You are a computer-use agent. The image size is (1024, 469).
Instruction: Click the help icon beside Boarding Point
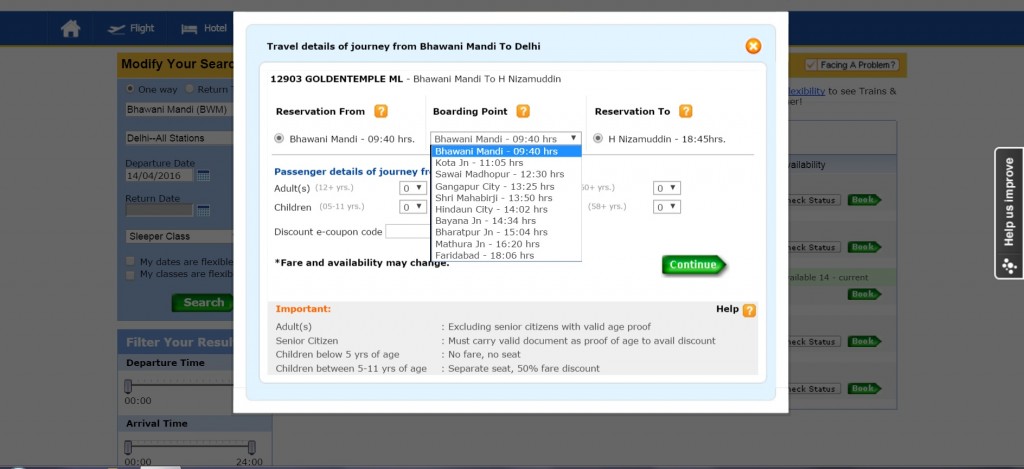522,111
